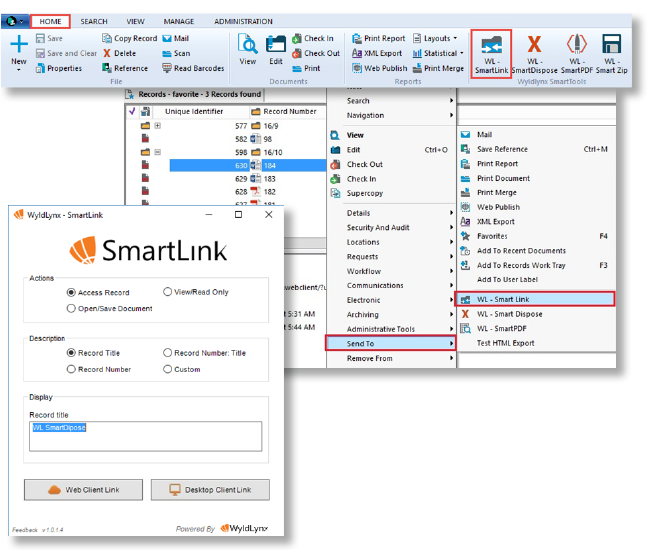The image size is (650, 550).
Task: Choose Add To Records Work Tray
Action: point(536,265)
